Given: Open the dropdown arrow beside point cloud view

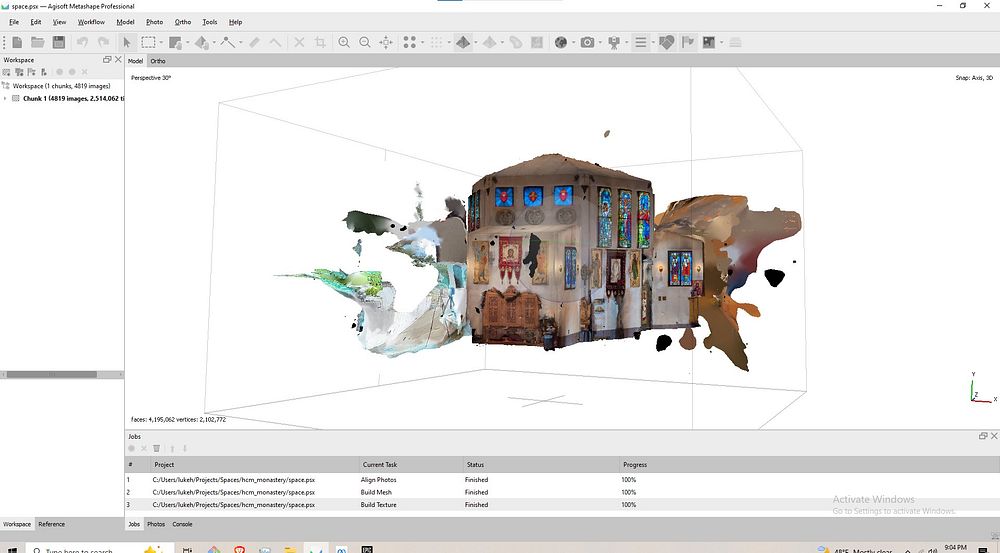Looking at the screenshot, I should pyautogui.click(x=424, y=42).
